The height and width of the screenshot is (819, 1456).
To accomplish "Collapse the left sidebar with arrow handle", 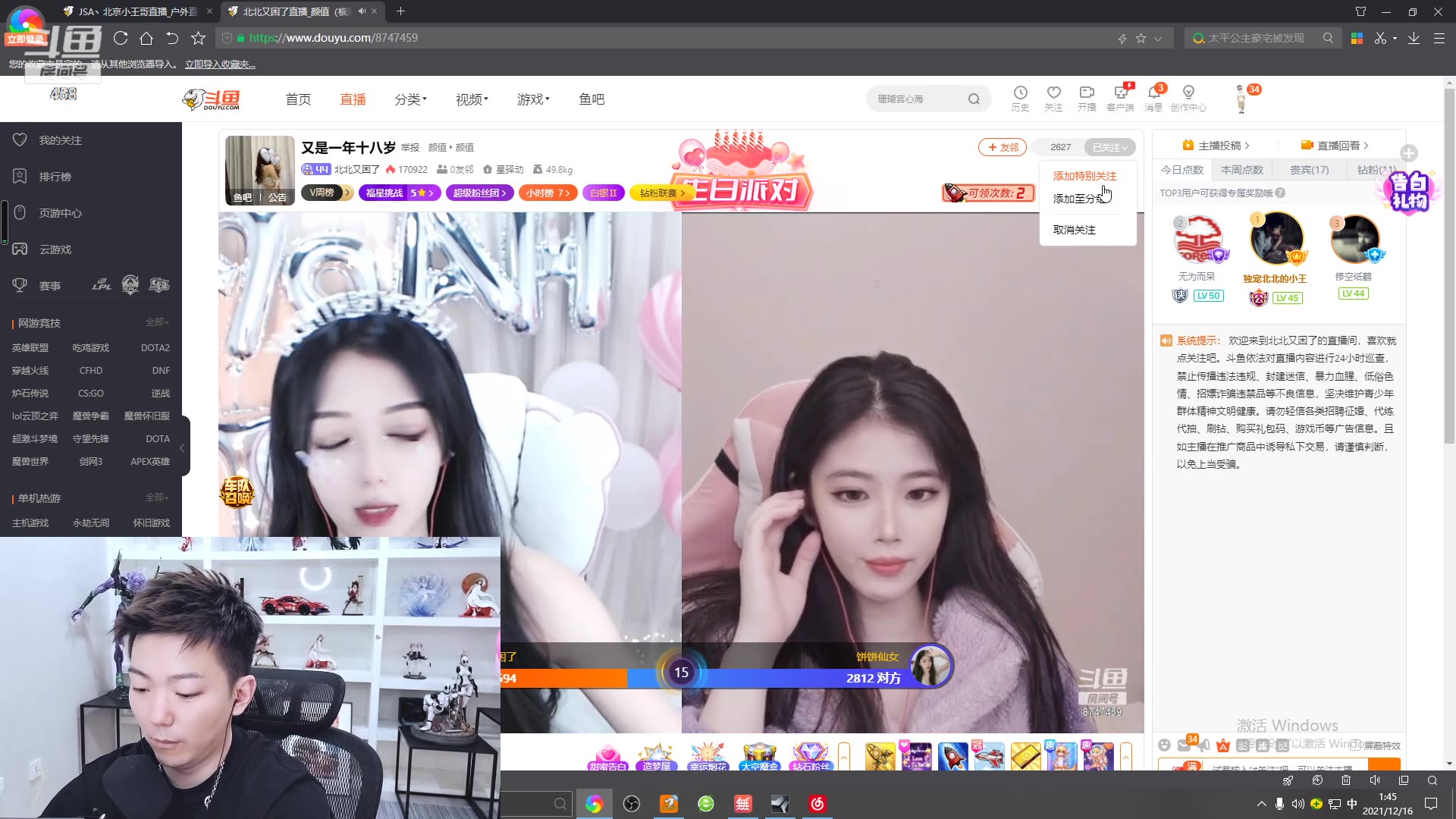I will tap(183, 447).
